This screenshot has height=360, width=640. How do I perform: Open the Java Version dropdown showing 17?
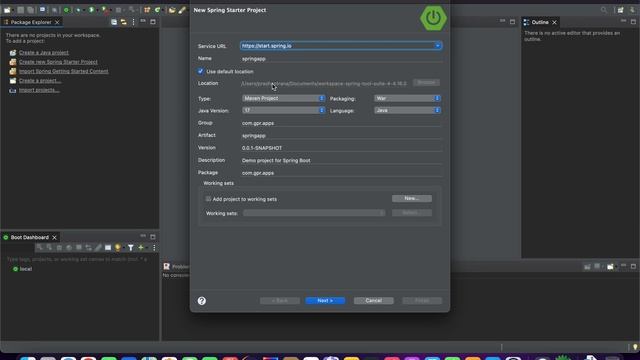pos(284,110)
